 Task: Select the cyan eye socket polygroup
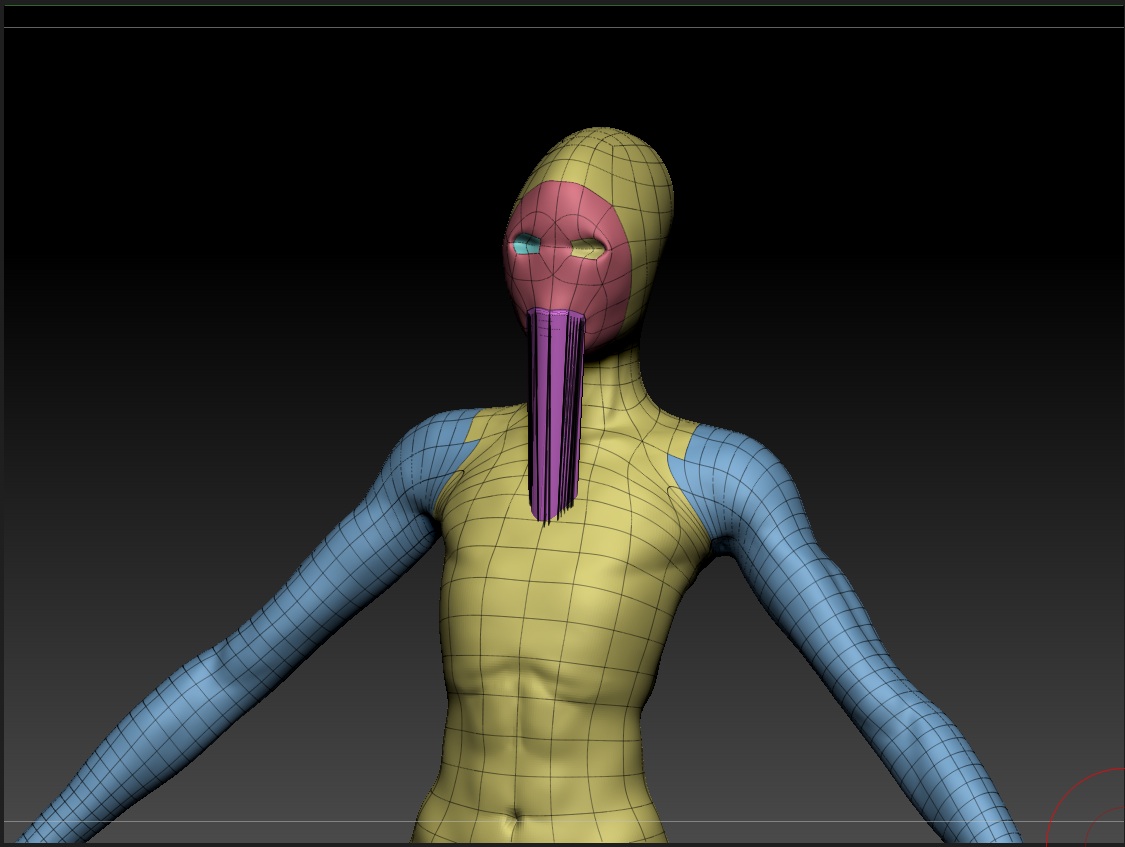click(527, 244)
